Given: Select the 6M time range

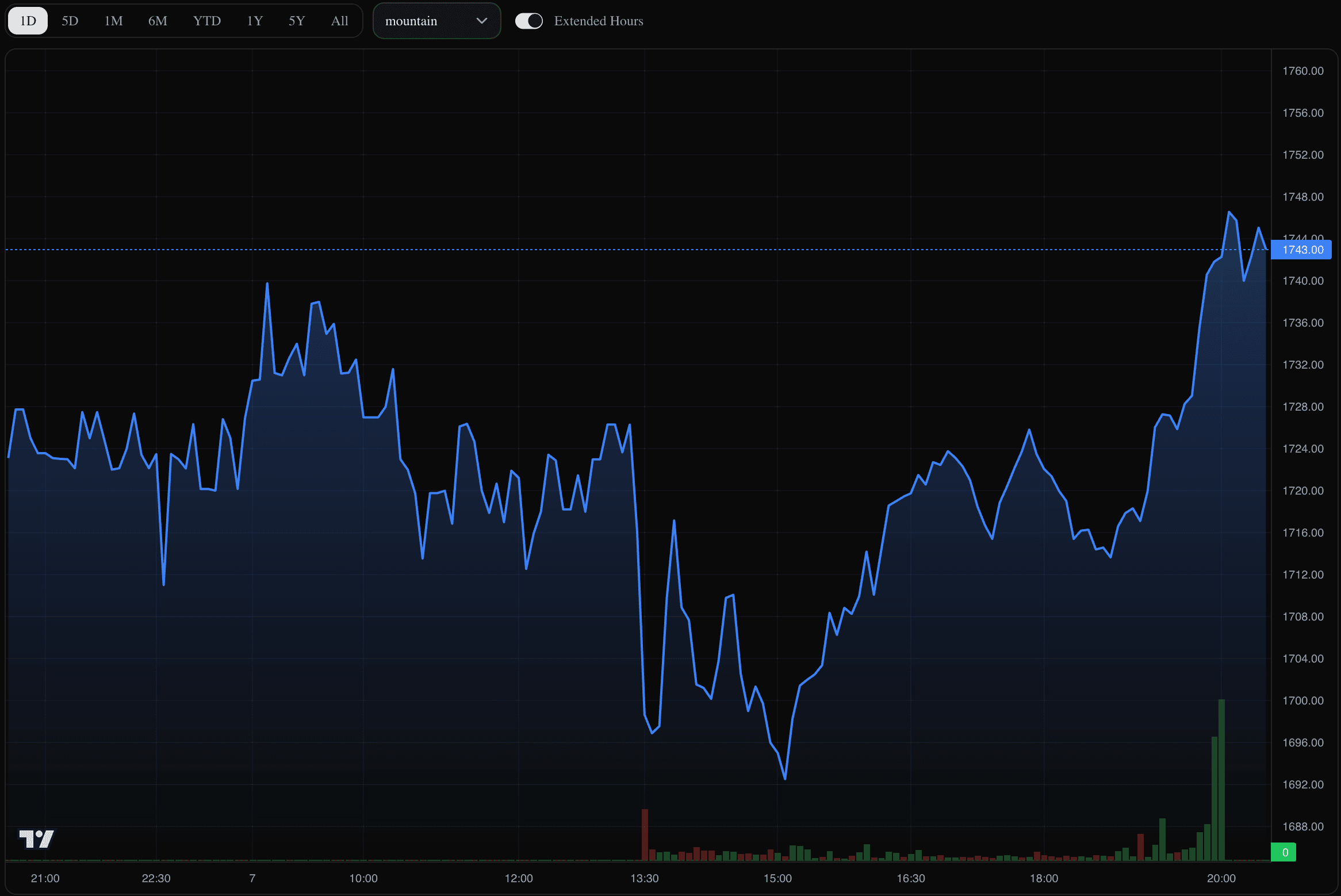Looking at the screenshot, I should click(158, 21).
